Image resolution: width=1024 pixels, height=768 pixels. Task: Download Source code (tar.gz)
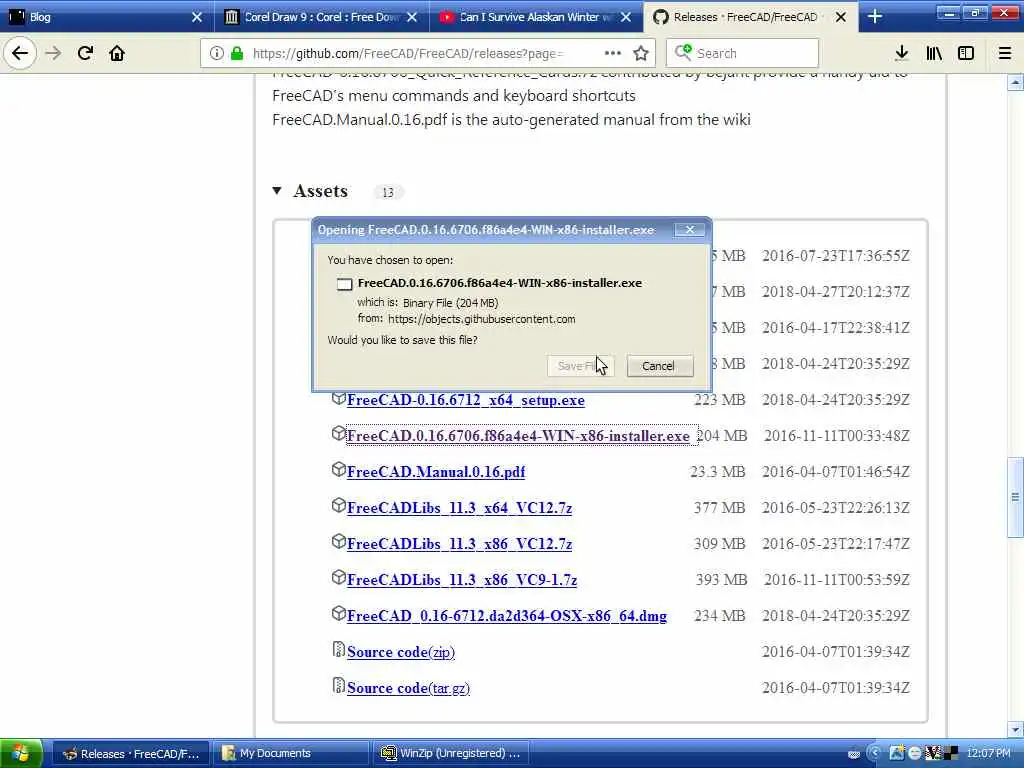408,688
